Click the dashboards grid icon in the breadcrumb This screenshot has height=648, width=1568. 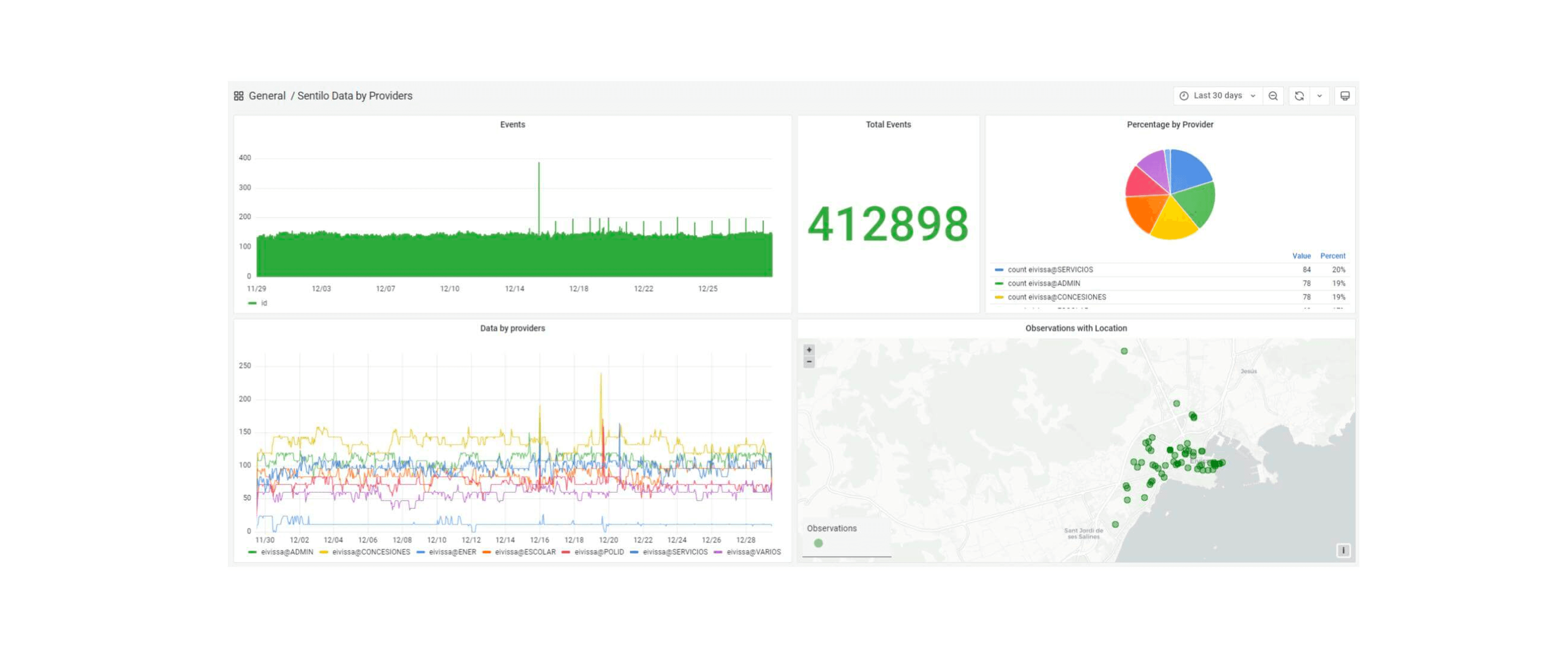pos(239,95)
